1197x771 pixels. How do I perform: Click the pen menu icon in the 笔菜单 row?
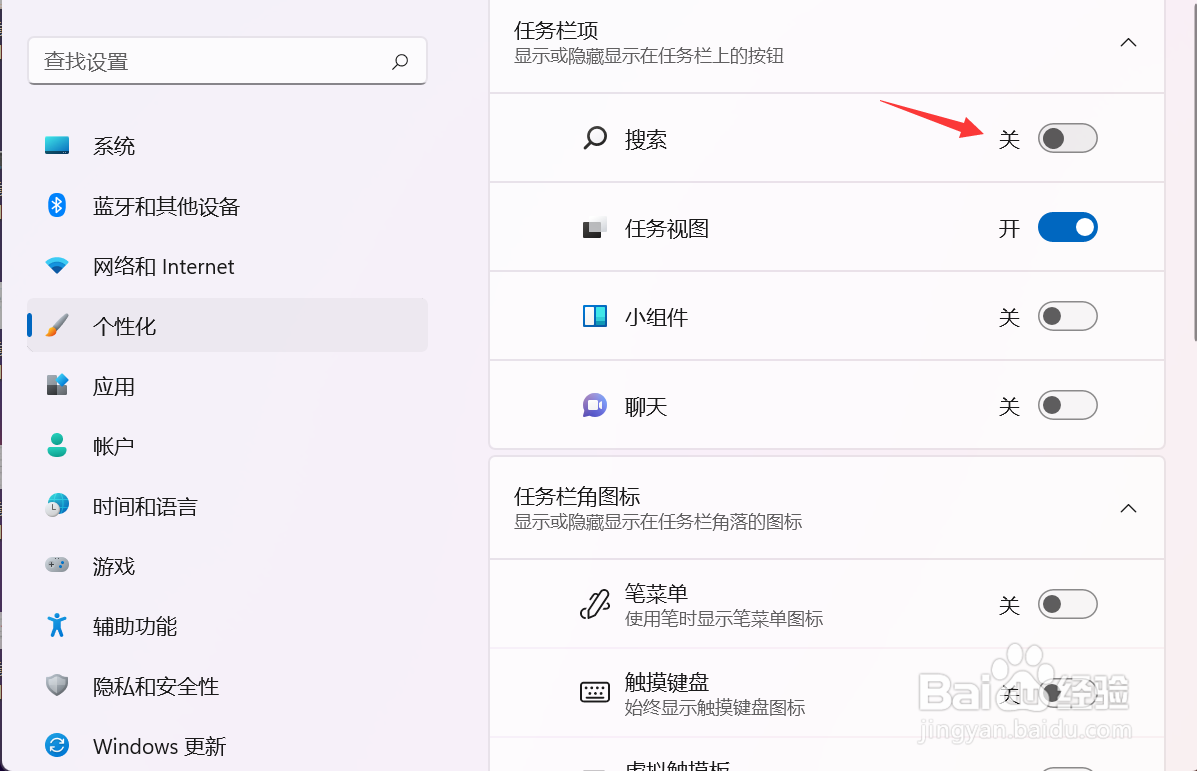point(595,604)
